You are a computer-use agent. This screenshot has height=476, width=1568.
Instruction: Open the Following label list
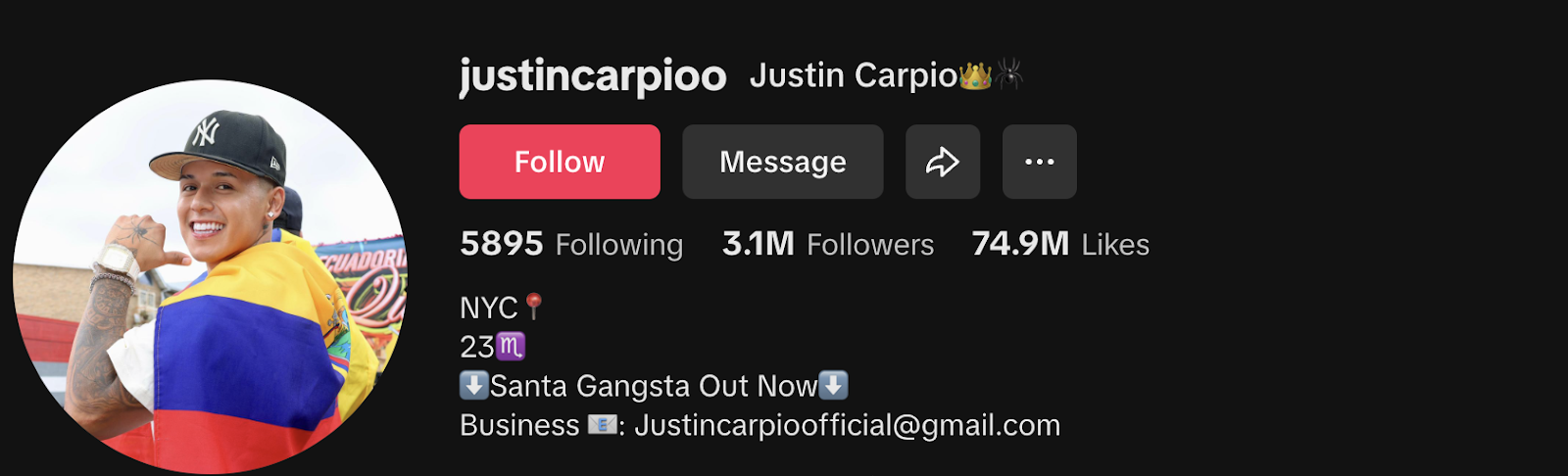click(619, 245)
